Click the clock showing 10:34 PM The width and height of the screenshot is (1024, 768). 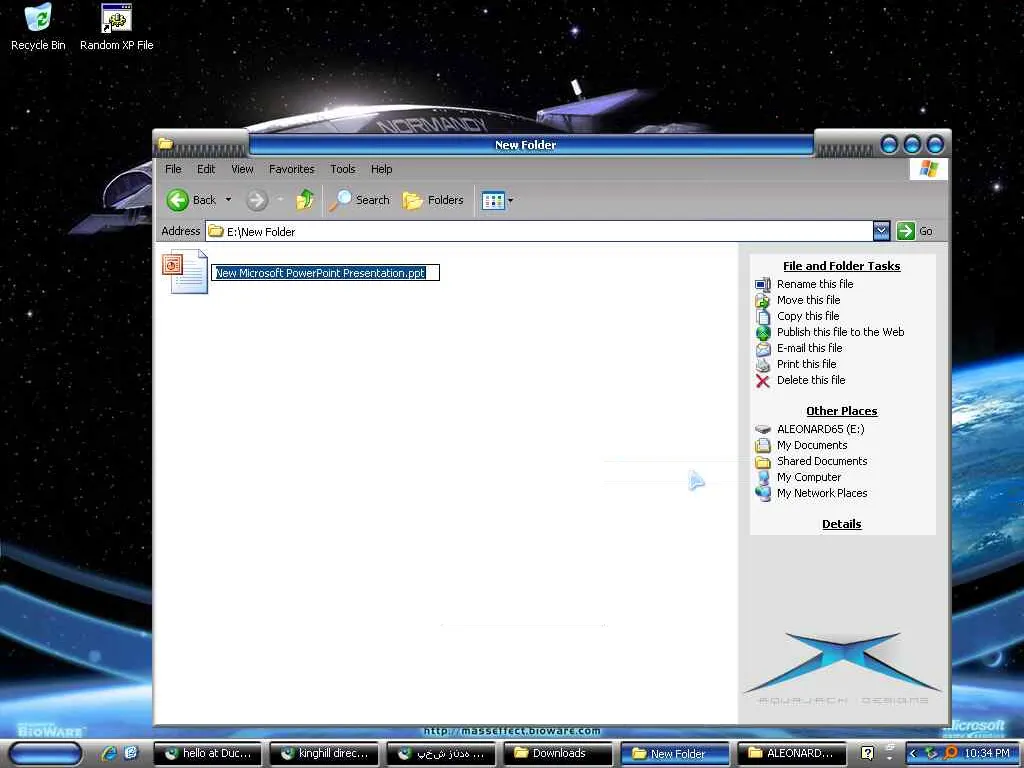pos(987,754)
